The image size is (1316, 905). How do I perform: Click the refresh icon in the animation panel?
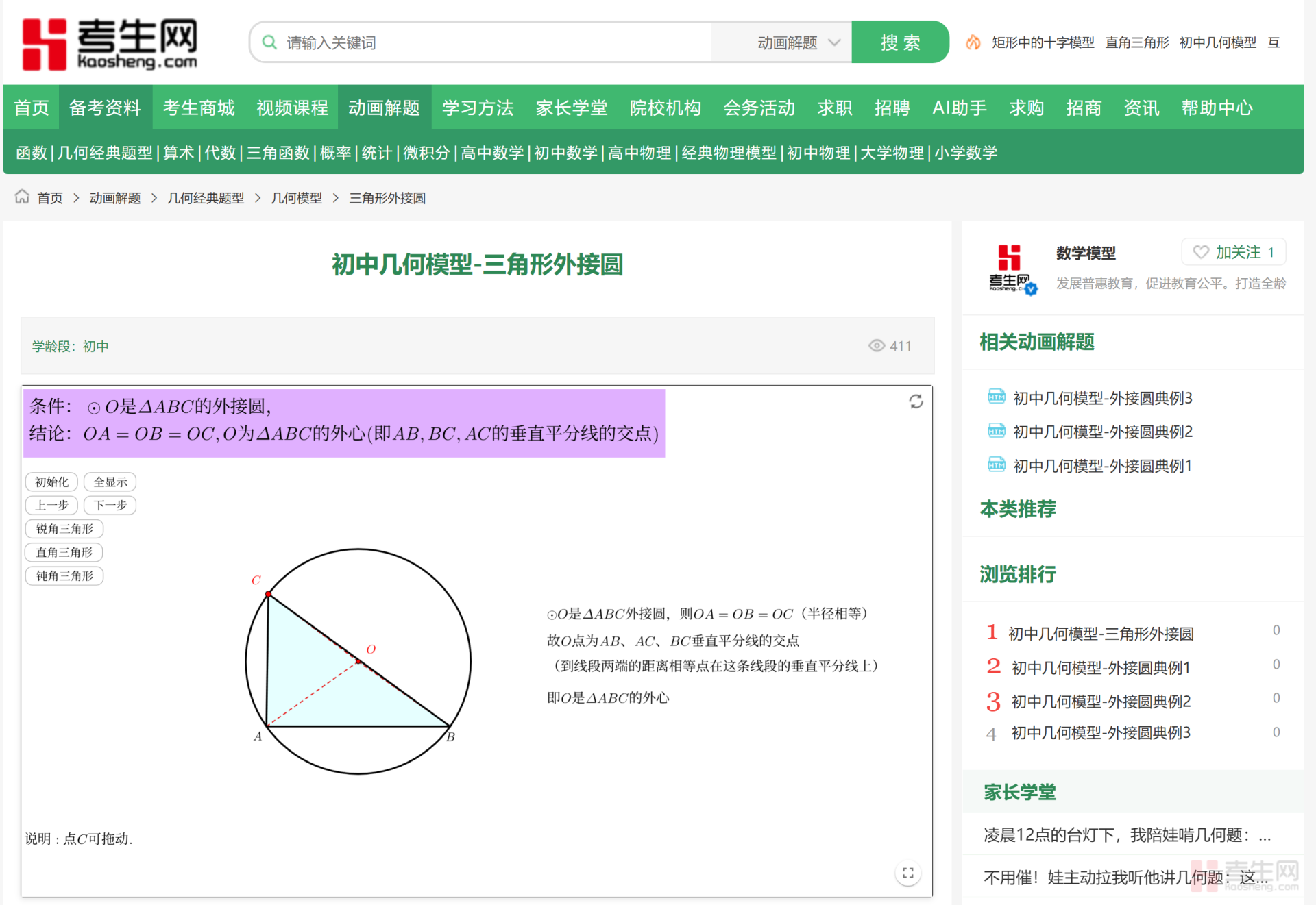916,401
